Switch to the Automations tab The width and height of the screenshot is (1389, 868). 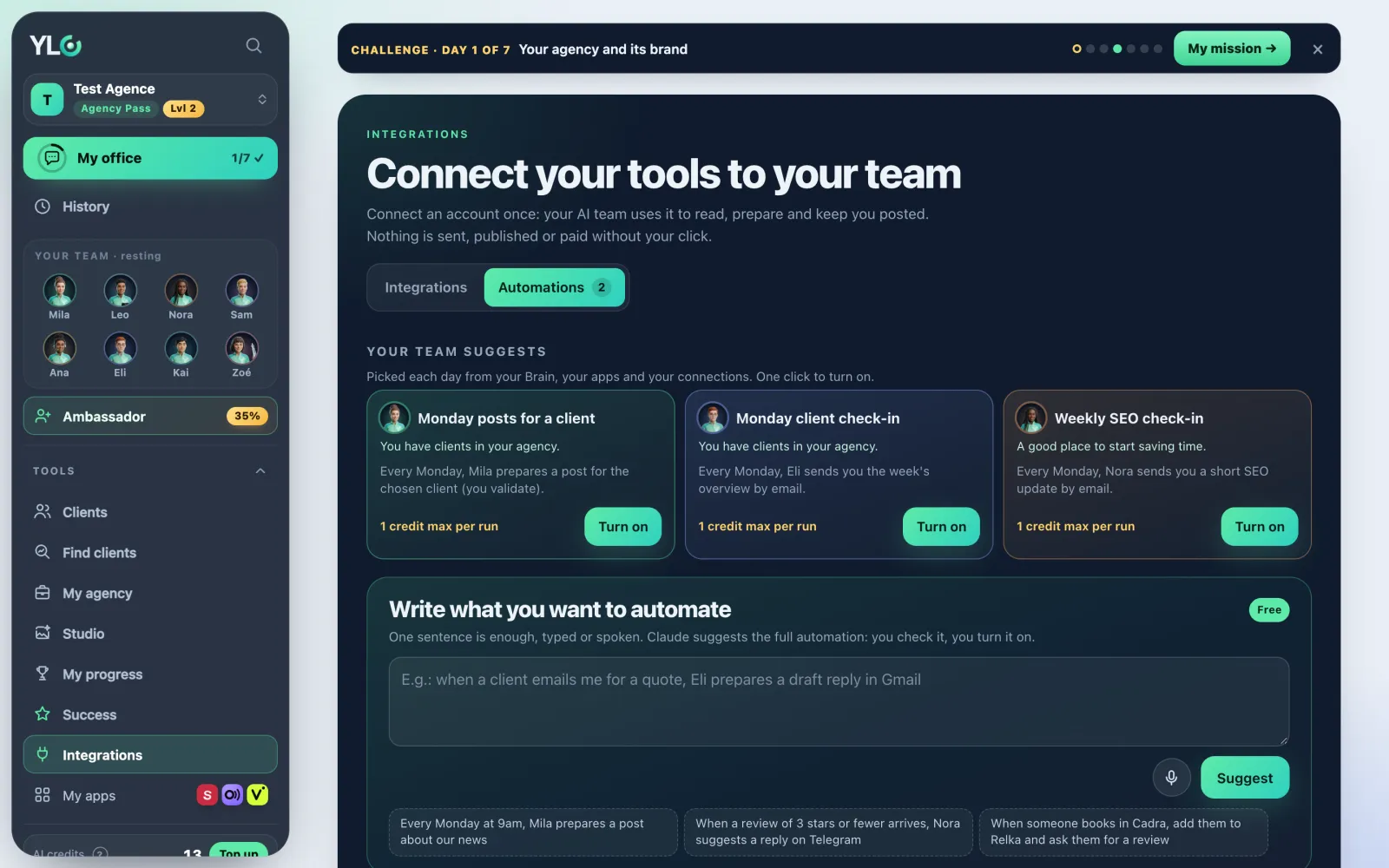(x=554, y=287)
